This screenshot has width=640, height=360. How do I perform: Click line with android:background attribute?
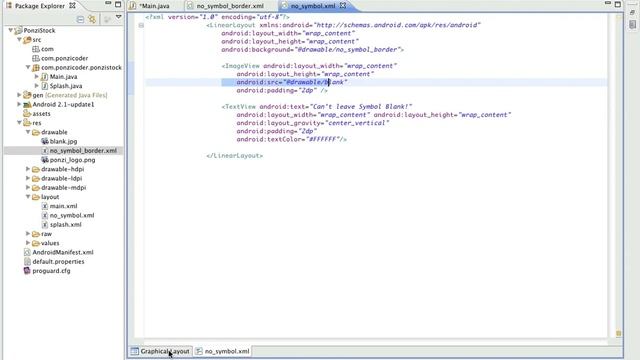tap(312, 49)
